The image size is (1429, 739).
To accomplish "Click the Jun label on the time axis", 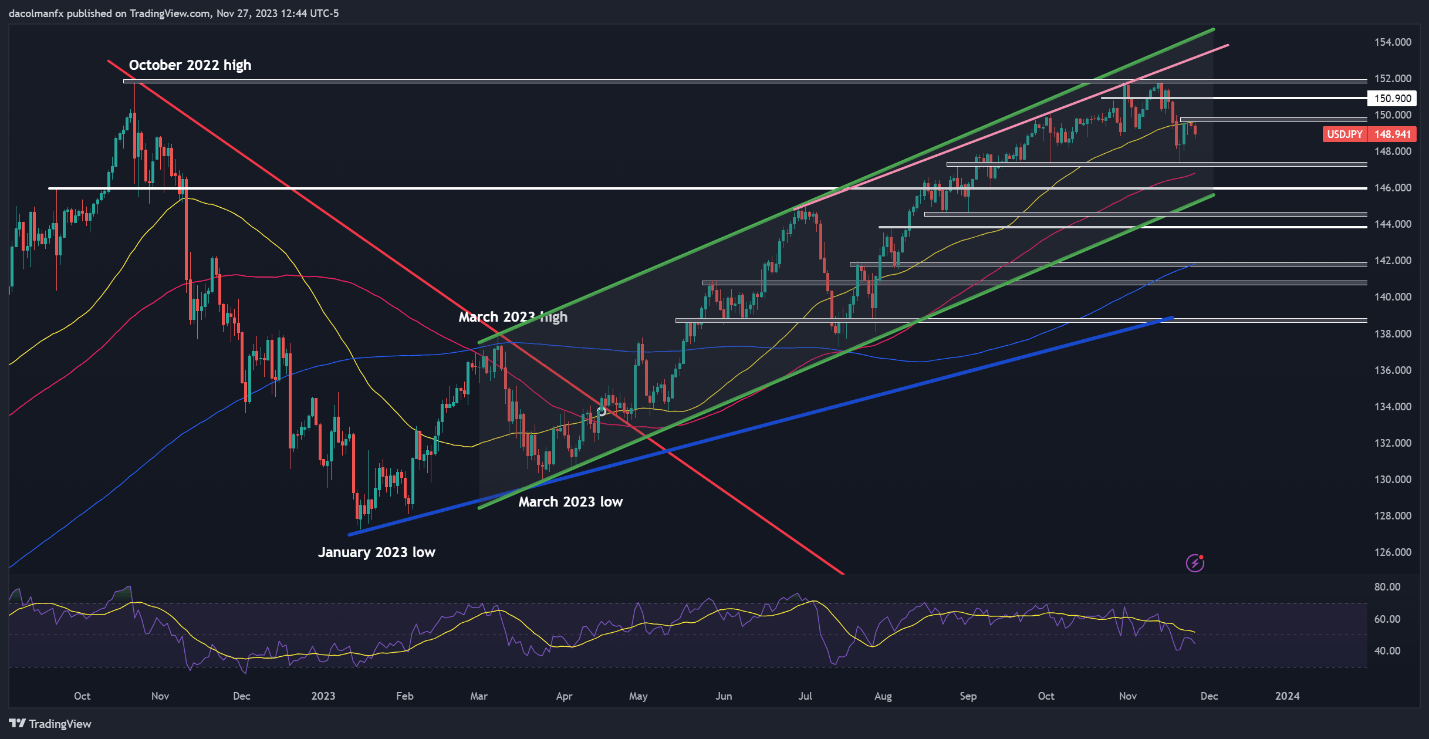I will [x=724, y=696].
